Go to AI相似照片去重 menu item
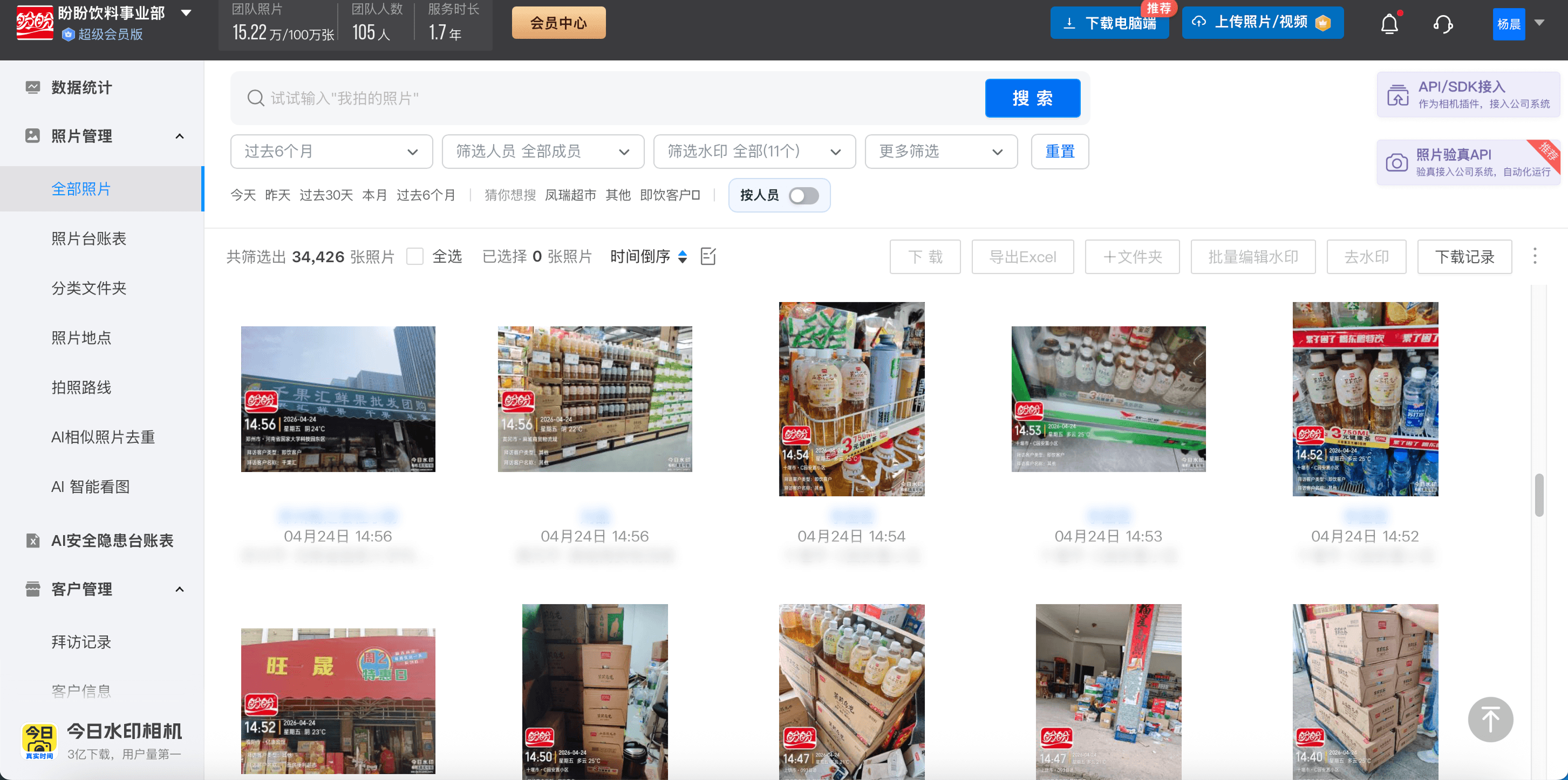 (103, 437)
